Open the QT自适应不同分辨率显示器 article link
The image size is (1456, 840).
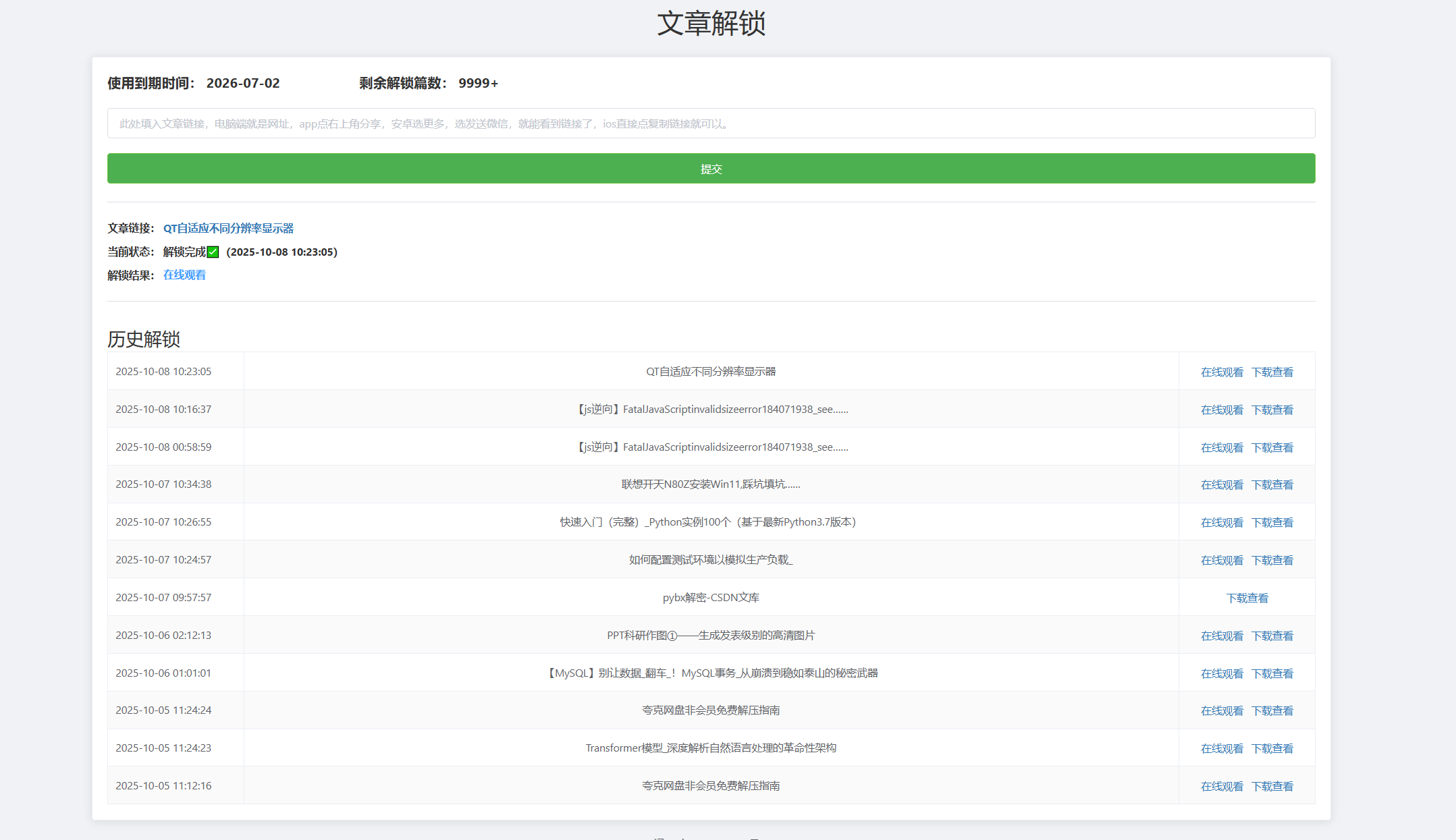click(228, 228)
